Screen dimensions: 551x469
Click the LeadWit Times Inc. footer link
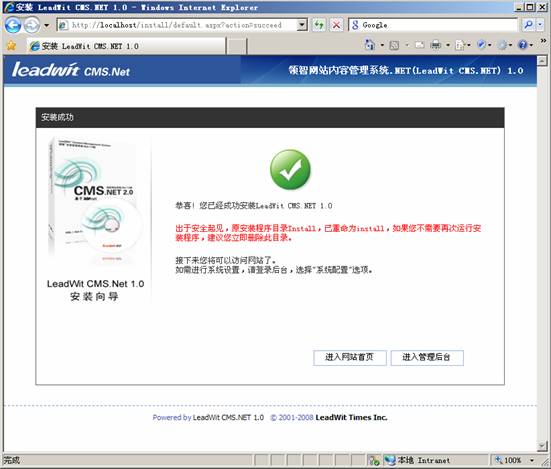[351, 417]
